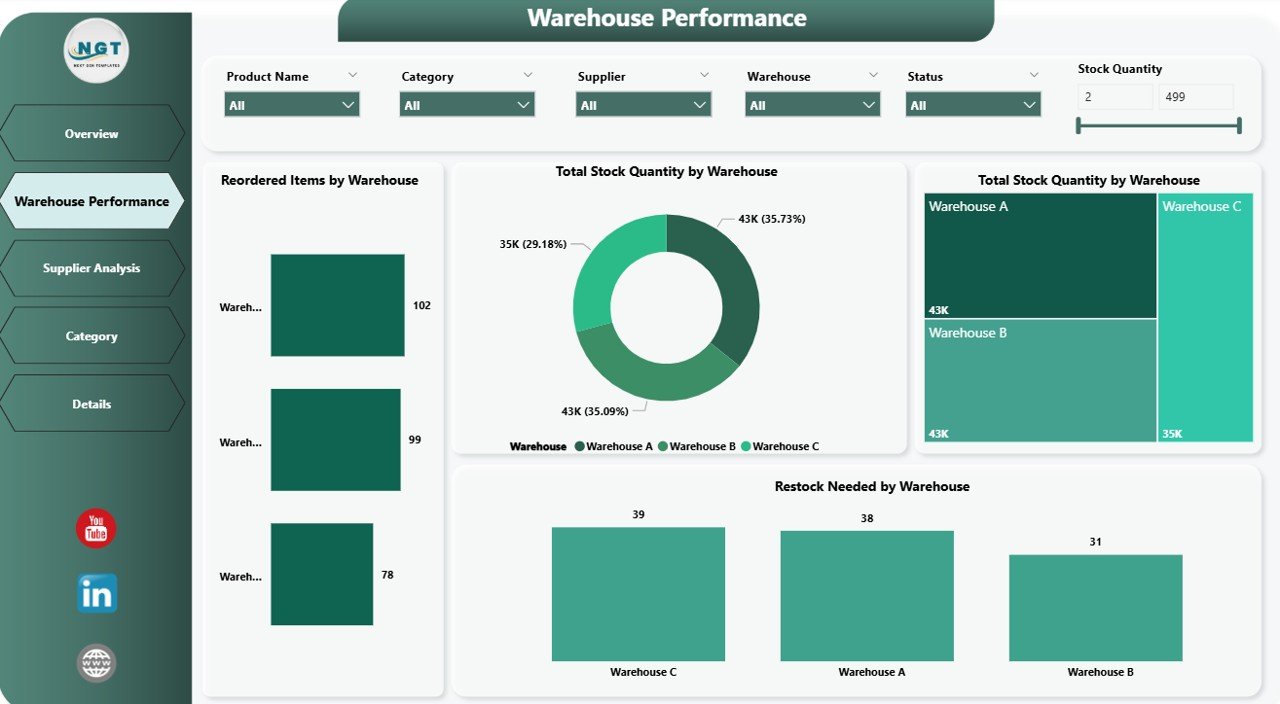Toggle Warehouse B in donut legend
This screenshot has height=704, width=1280.
point(697,446)
